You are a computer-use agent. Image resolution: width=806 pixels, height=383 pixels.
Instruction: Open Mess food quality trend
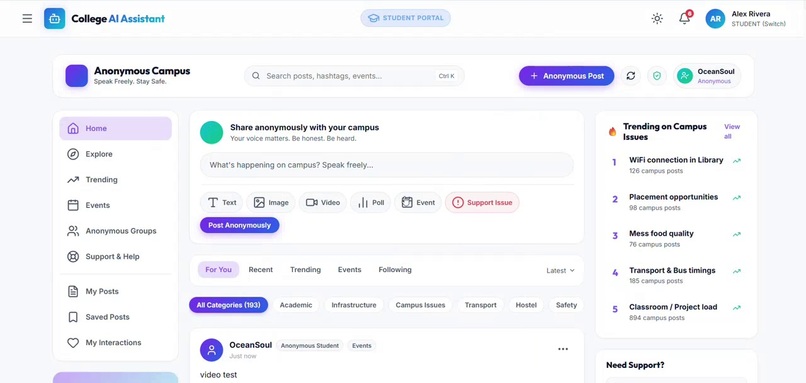pos(676,238)
